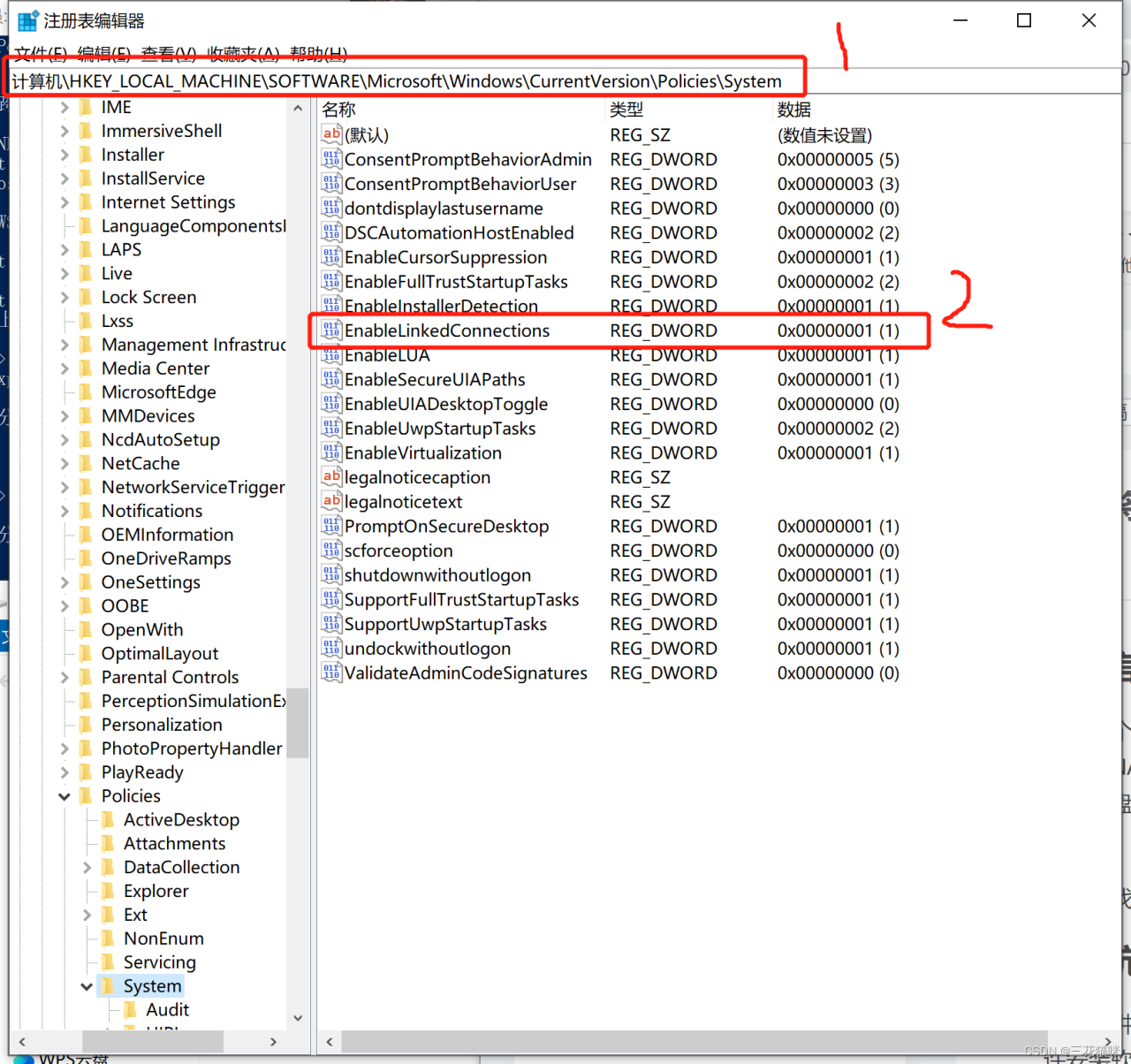Click the tree pane scroll-down arrow
Screen dimensions: 1131x1064
[x=298, y=1018]
